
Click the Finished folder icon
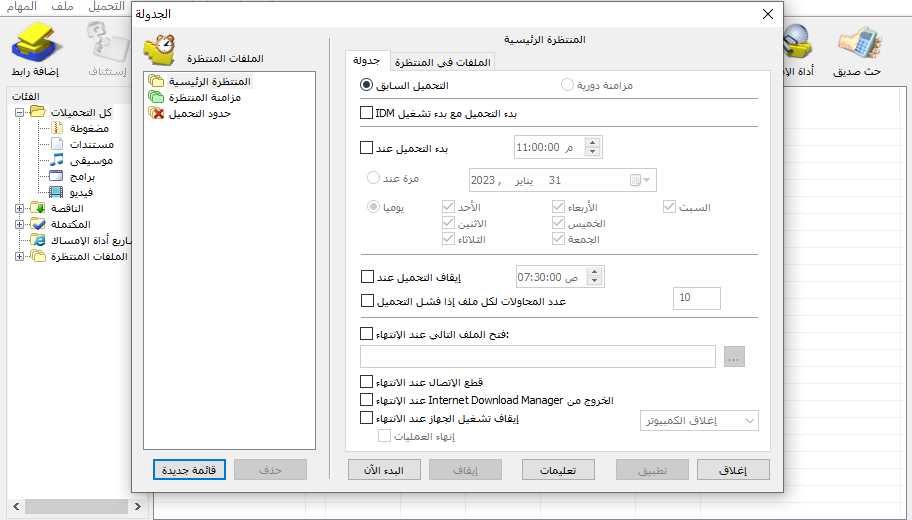pos(38,224)
